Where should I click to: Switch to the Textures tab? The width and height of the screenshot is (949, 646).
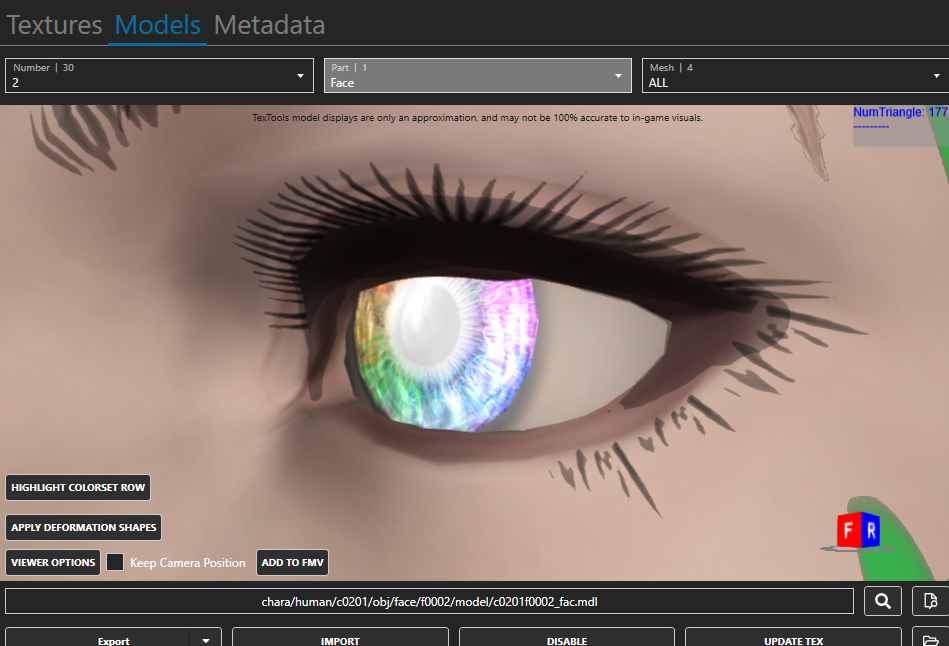[x=54, y=25]
